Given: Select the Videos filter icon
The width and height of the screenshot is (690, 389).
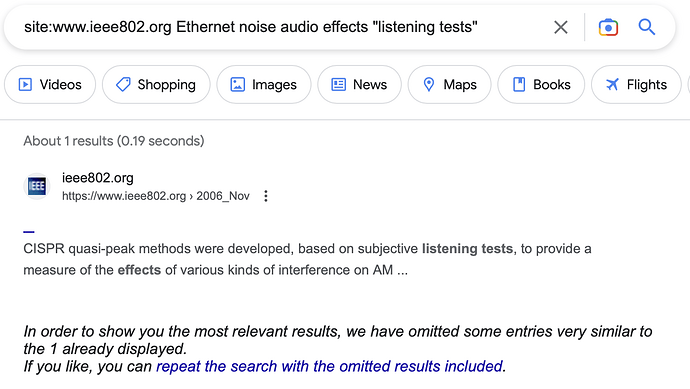Looking at the screenshot, I should 26,84.
